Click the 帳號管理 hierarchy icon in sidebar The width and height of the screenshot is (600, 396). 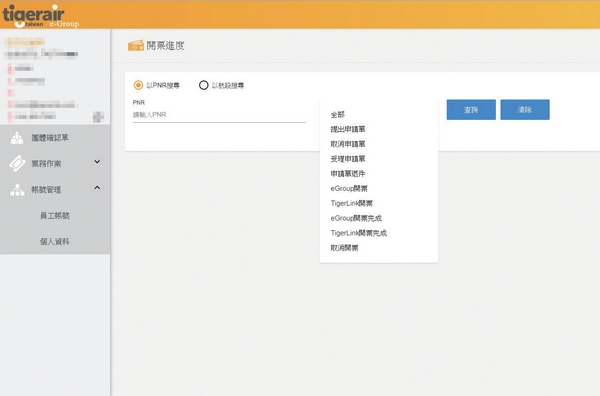(x=17, y=190)
